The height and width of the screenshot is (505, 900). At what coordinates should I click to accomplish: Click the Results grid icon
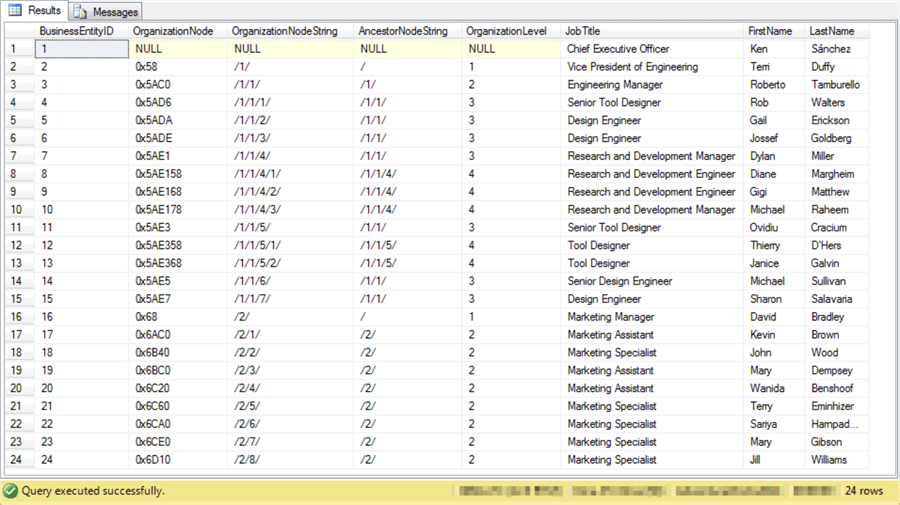tap(15, 10)
